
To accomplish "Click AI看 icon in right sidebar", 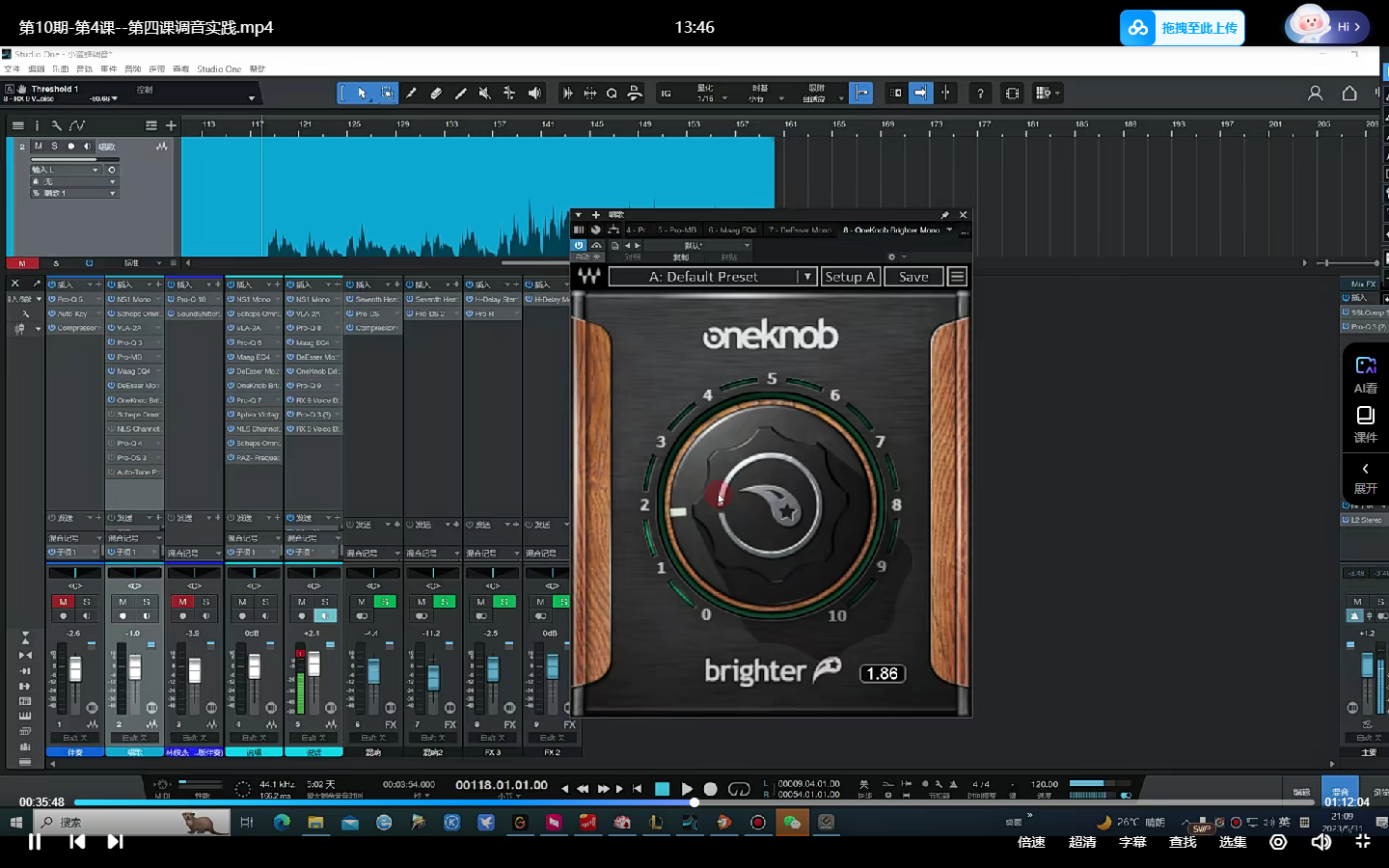I will (1366, 375).
